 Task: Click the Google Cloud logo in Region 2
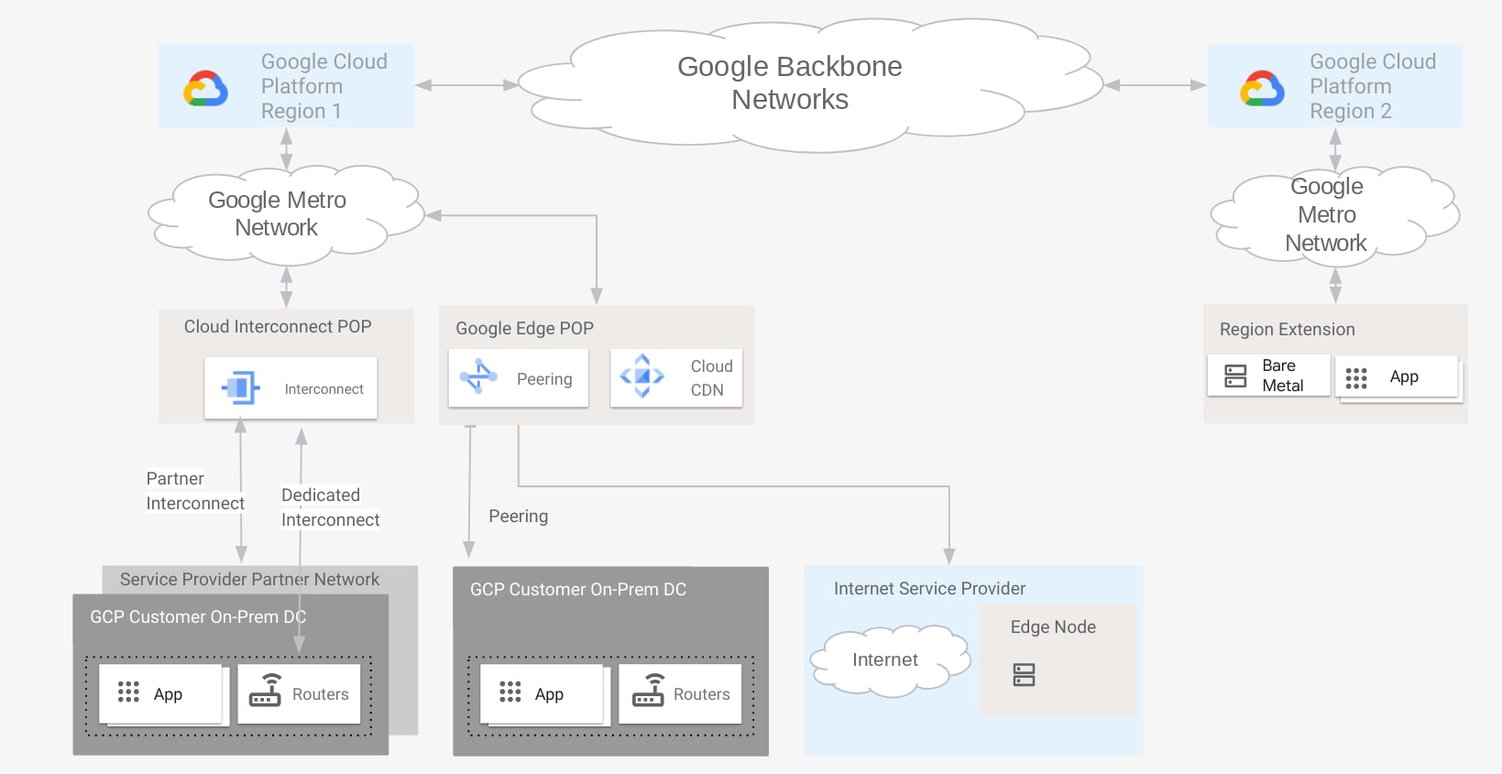pyautogui.click(x=1262, y=88)
